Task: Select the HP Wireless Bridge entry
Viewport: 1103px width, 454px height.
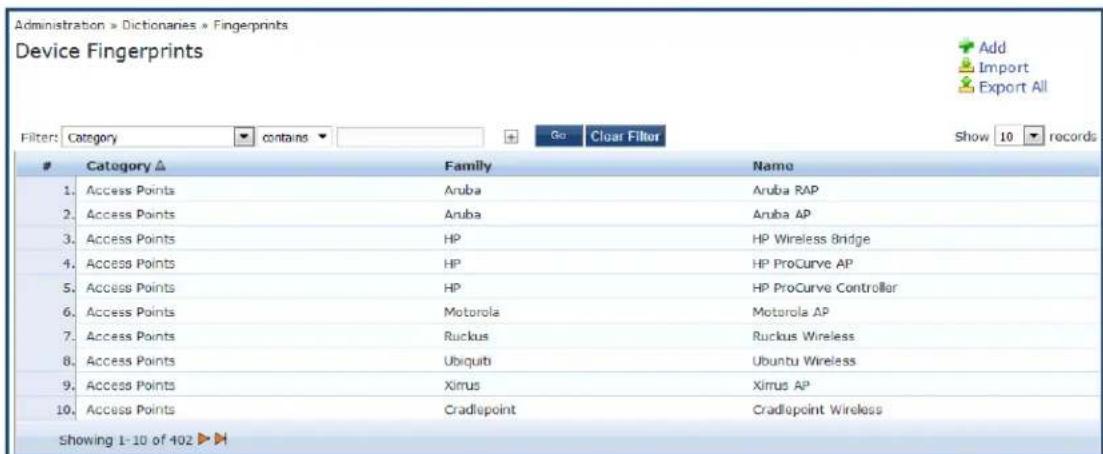Action: [x=812, y=239]
